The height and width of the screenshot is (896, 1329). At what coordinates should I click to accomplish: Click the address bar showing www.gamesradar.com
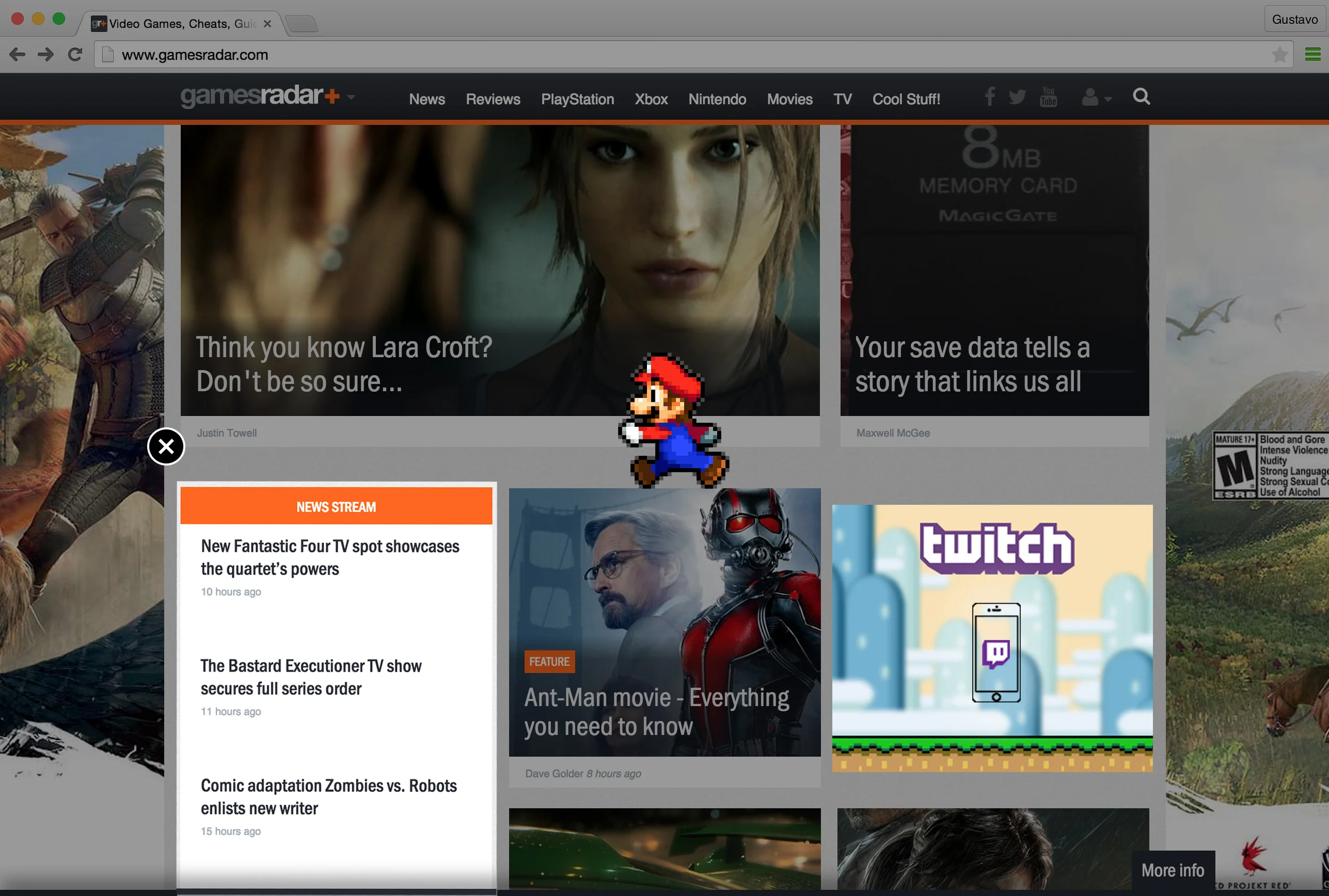(x=693, y=55)
